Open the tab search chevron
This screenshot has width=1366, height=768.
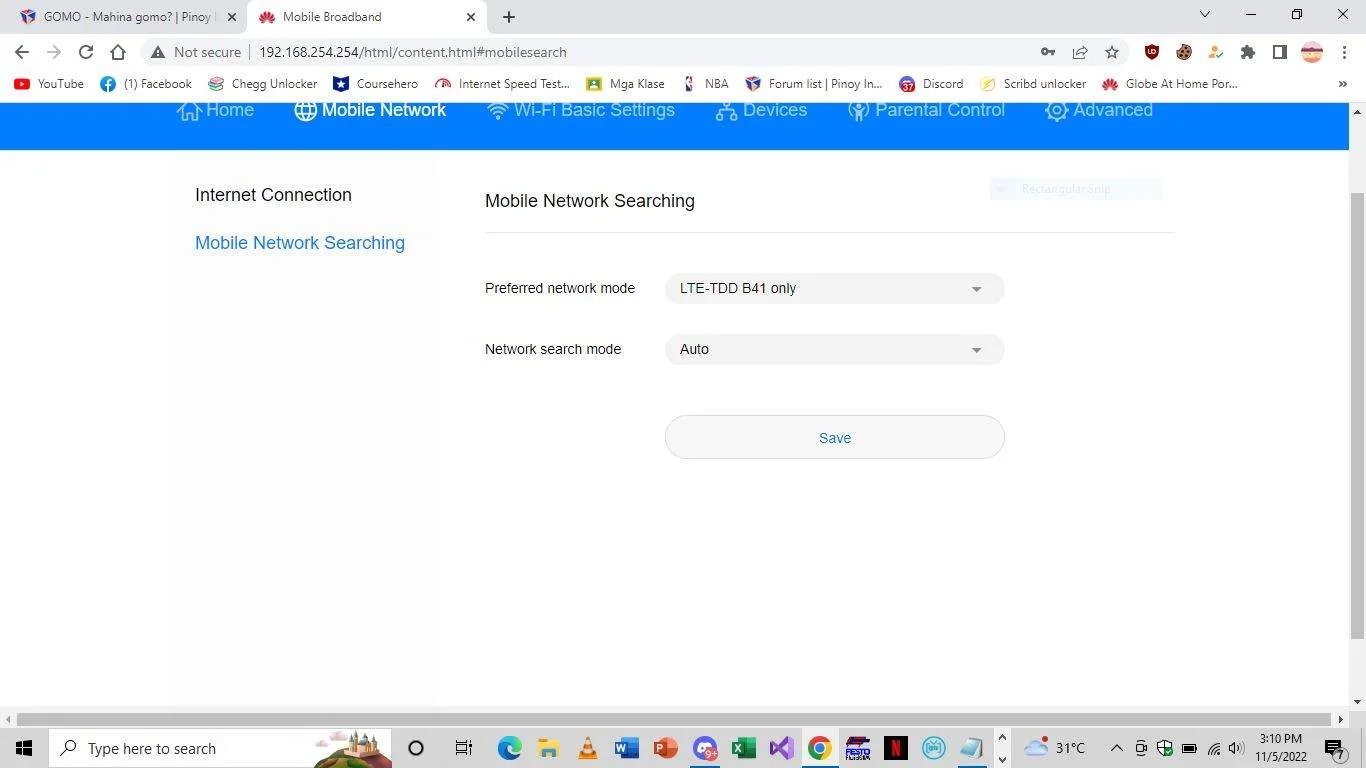coord(1205,15)
